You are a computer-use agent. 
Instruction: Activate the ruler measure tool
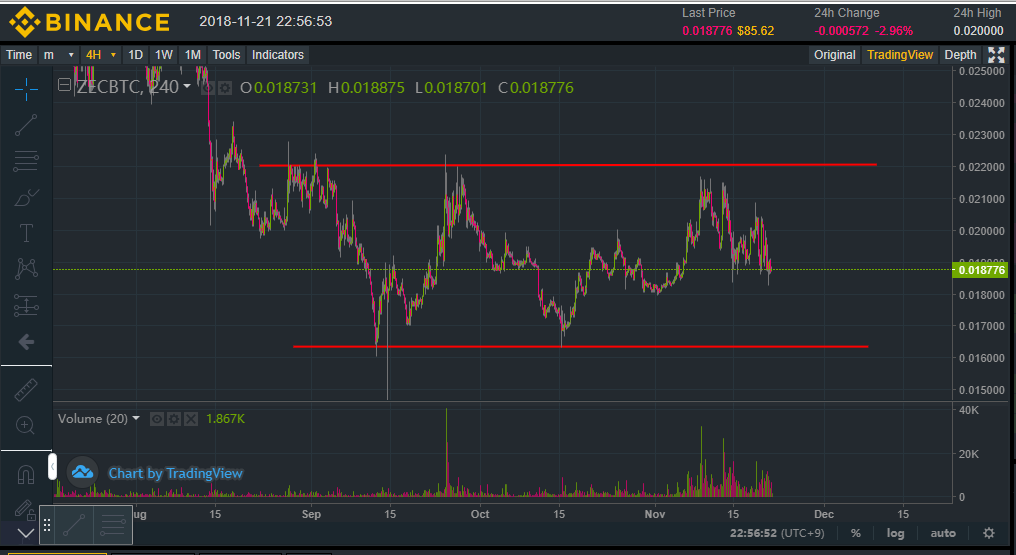26,390
